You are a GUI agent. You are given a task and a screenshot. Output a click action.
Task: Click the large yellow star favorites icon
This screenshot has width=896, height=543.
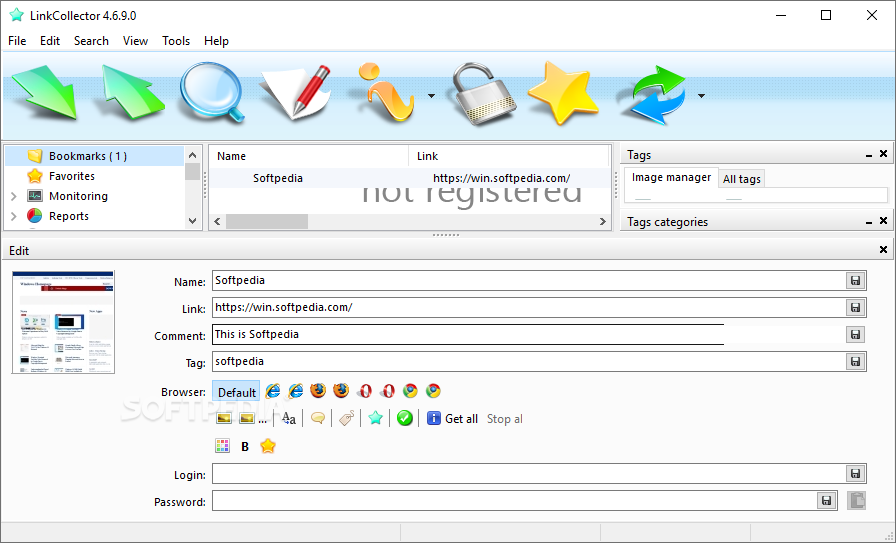click(563, 93)
